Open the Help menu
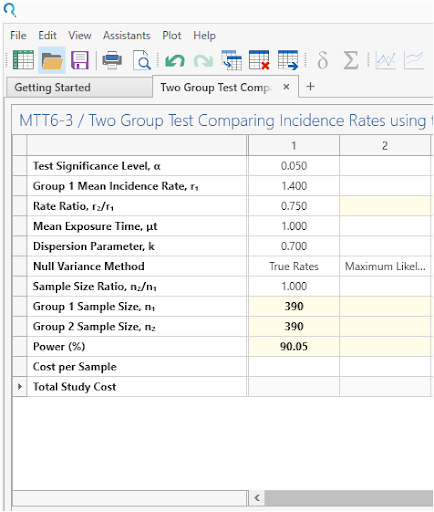The image size is (434, 512). (205, 35)
